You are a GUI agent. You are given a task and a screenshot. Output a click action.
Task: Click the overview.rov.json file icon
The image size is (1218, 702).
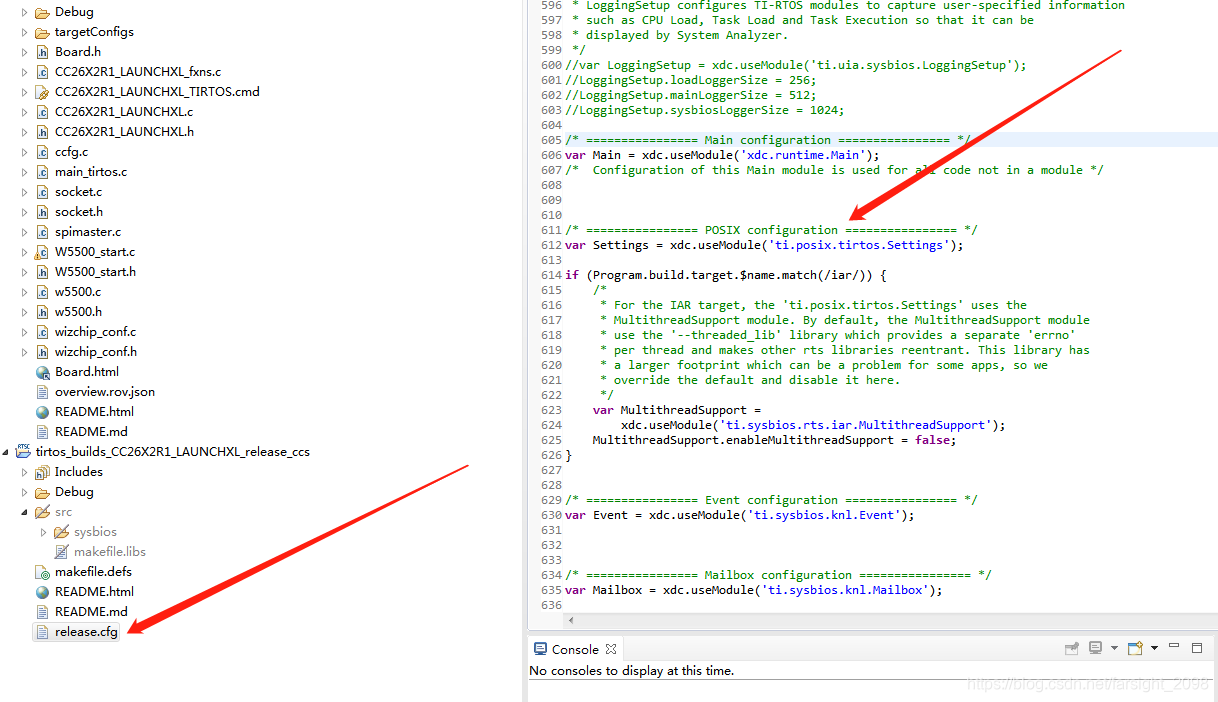click(x=42, y=392)
